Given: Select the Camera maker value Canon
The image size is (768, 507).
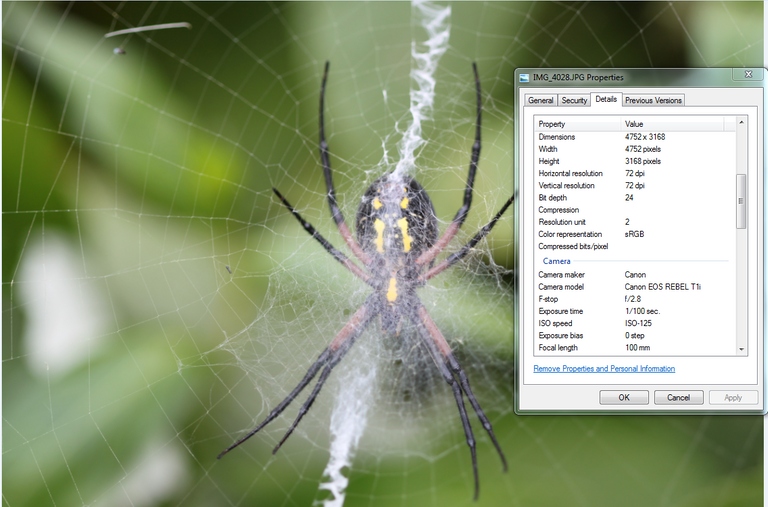Looking at the screenshot, I should (635, 275).
